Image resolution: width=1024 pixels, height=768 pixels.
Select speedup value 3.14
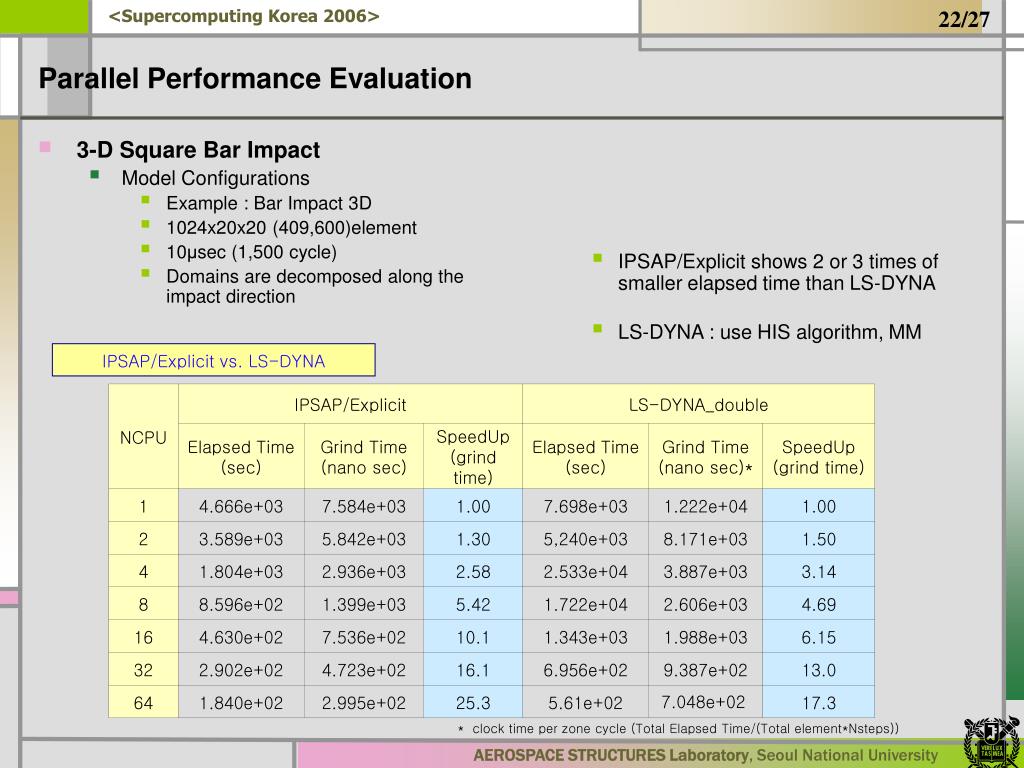point(818,571)
